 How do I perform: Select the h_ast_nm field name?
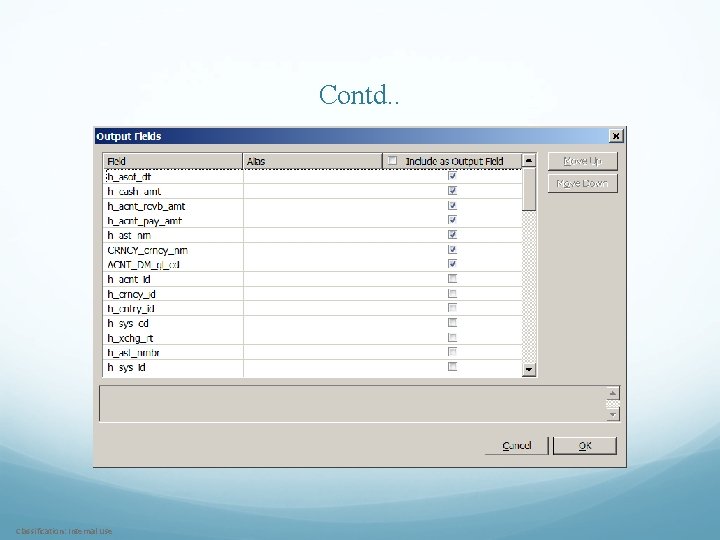129,236
